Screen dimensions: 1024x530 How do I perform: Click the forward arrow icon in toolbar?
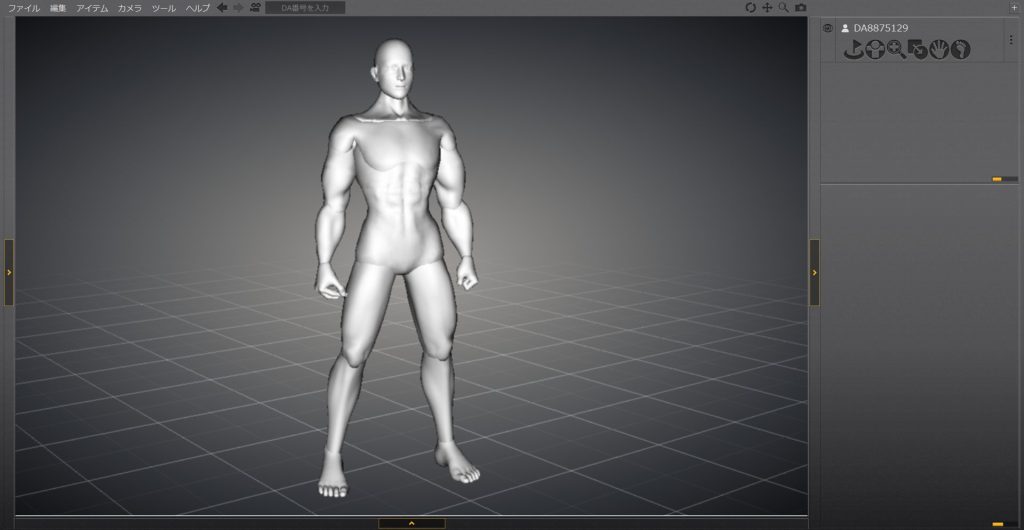(x=238, y=8)
